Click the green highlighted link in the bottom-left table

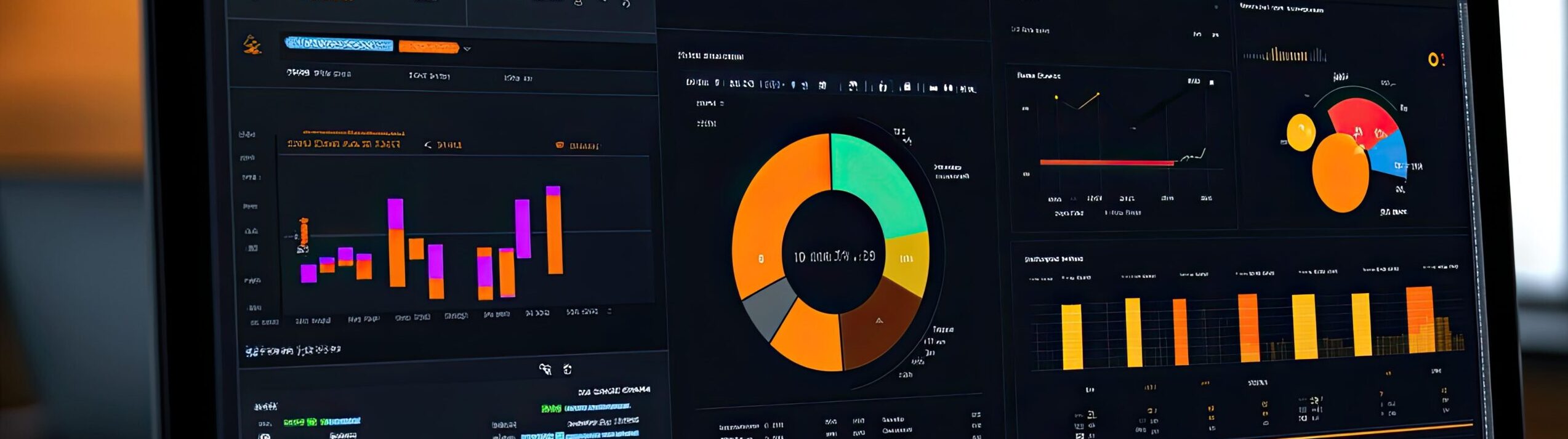point(321,422)
